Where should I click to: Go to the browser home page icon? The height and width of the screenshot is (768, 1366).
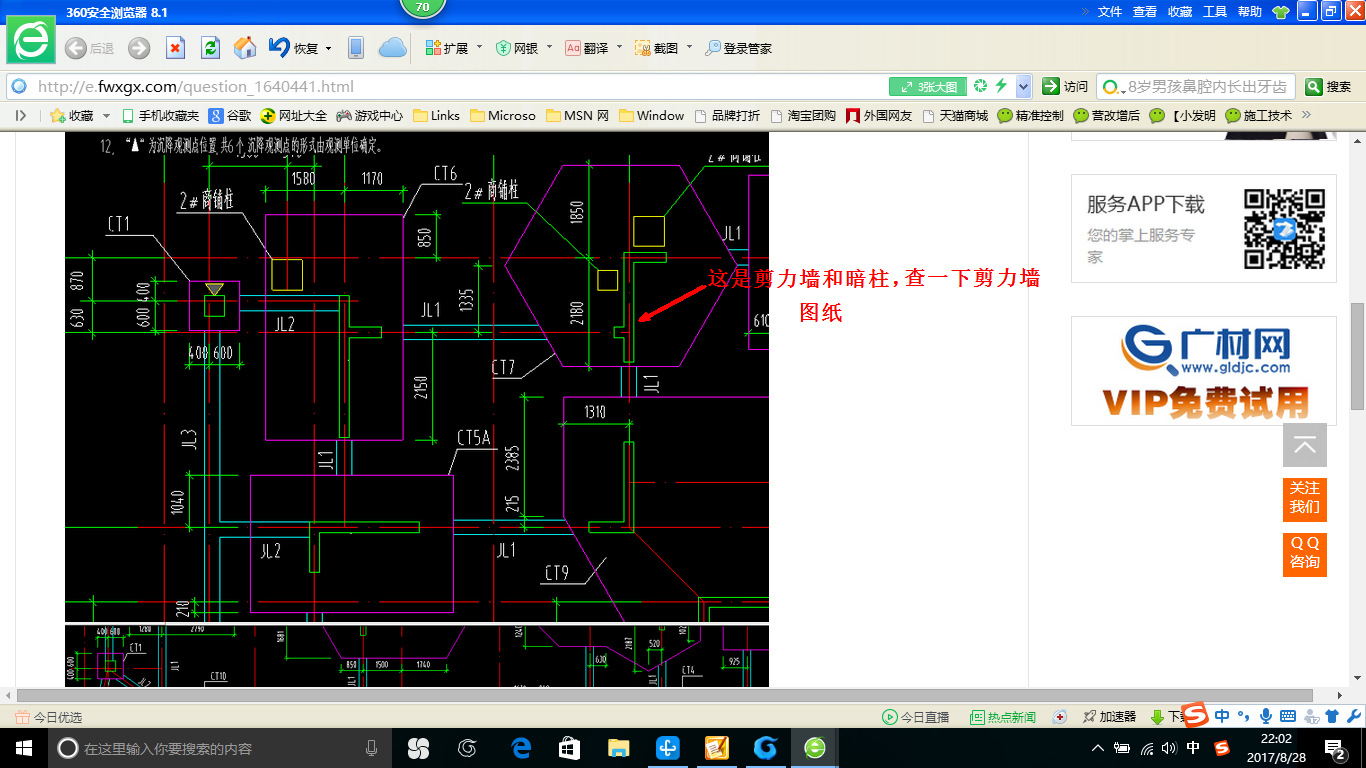tap(245, 48)
